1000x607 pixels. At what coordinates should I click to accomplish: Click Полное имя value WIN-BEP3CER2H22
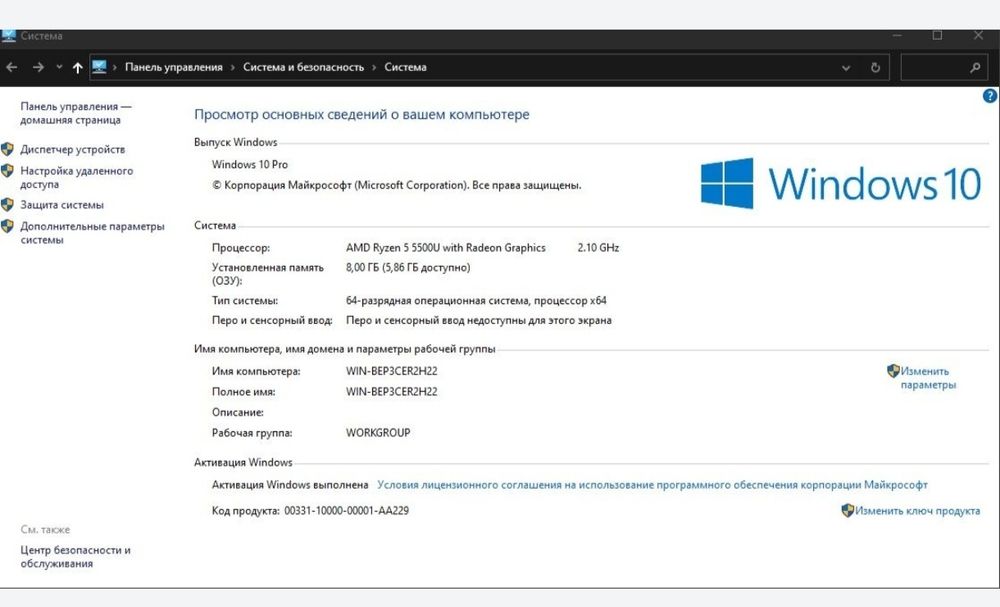pos(392,391)
